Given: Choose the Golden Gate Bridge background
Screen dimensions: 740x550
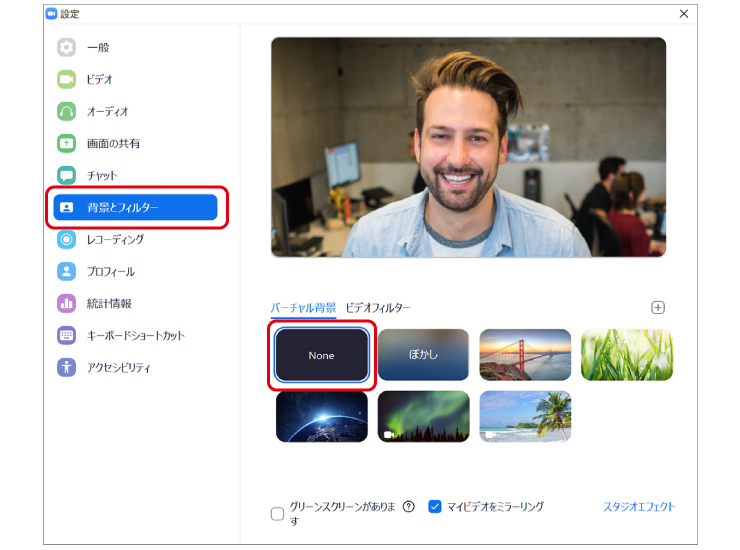Looking at the screenshot, I should click(x=525, y=355).
